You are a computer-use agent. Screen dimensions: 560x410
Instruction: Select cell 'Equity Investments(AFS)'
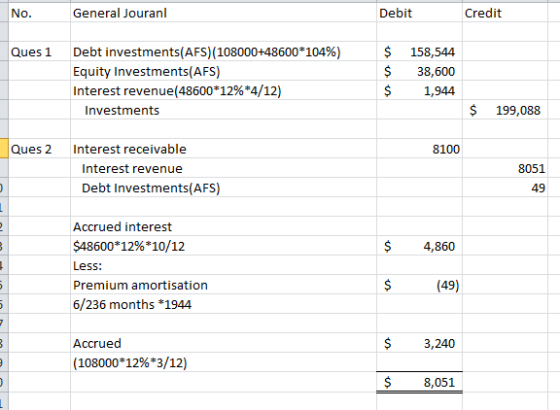point(223,71)
